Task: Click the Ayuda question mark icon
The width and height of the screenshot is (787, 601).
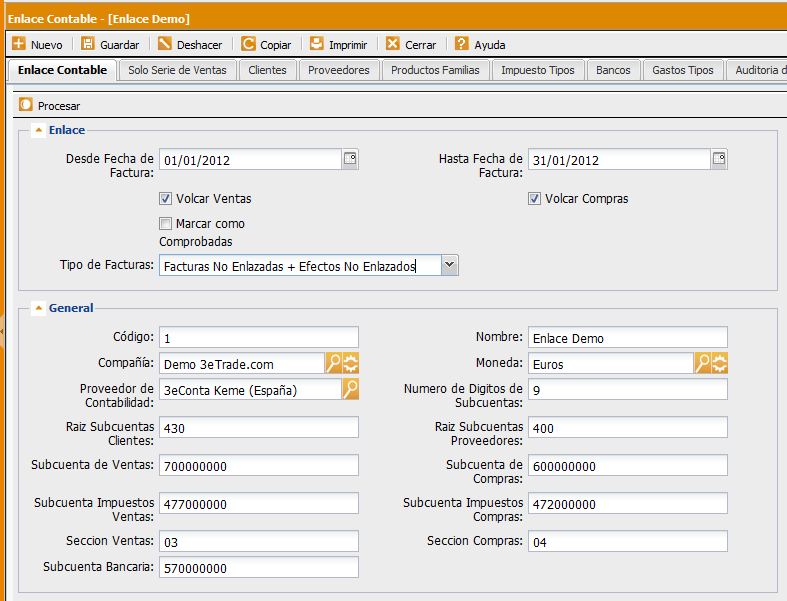Action: click(x=461, y=44)
